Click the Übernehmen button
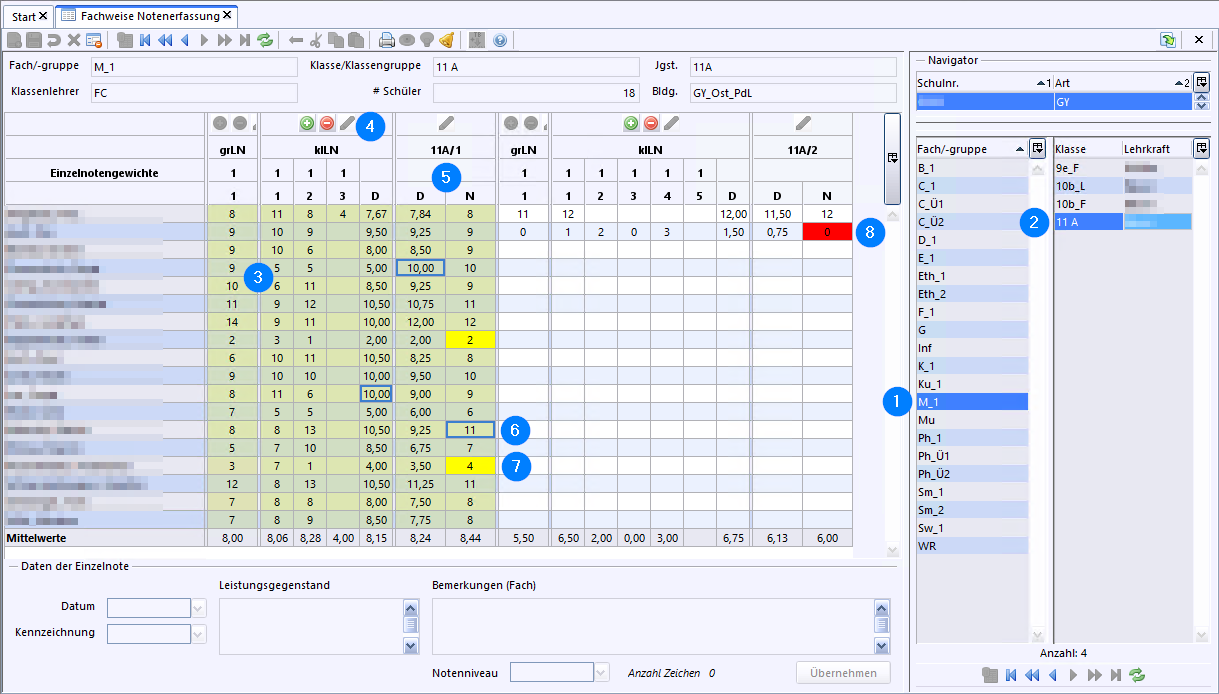This screenshot has width=1219, height=694. 843,673
